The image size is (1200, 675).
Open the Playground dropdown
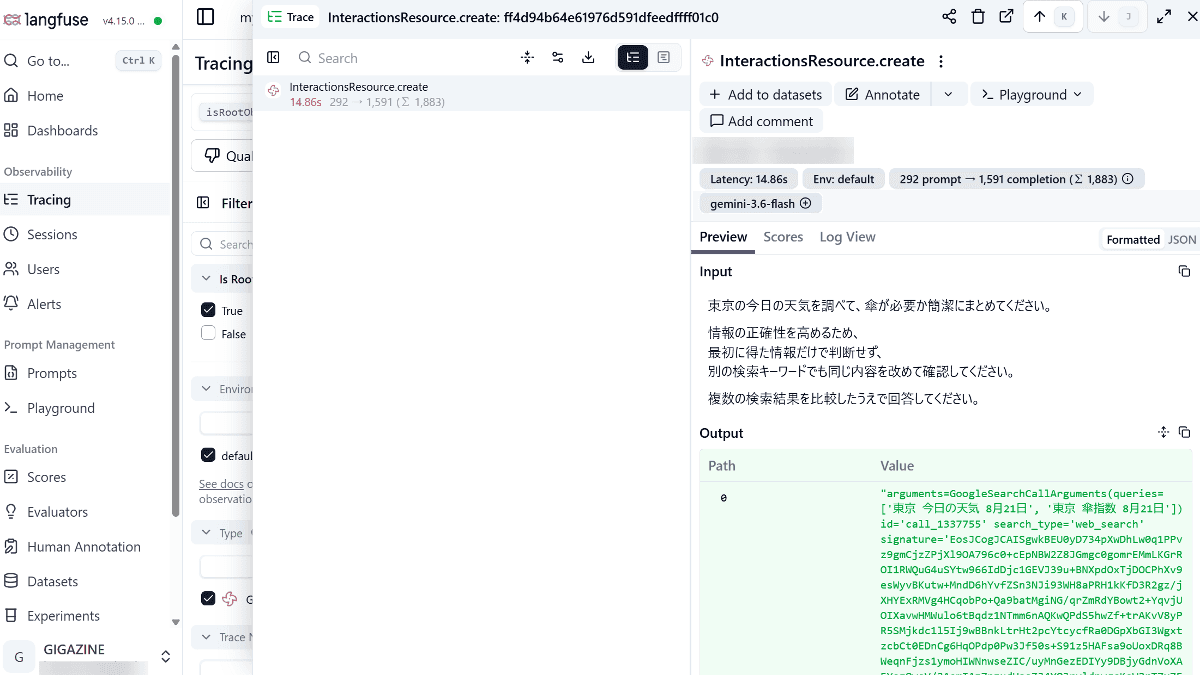click(x=1032, y=94)
